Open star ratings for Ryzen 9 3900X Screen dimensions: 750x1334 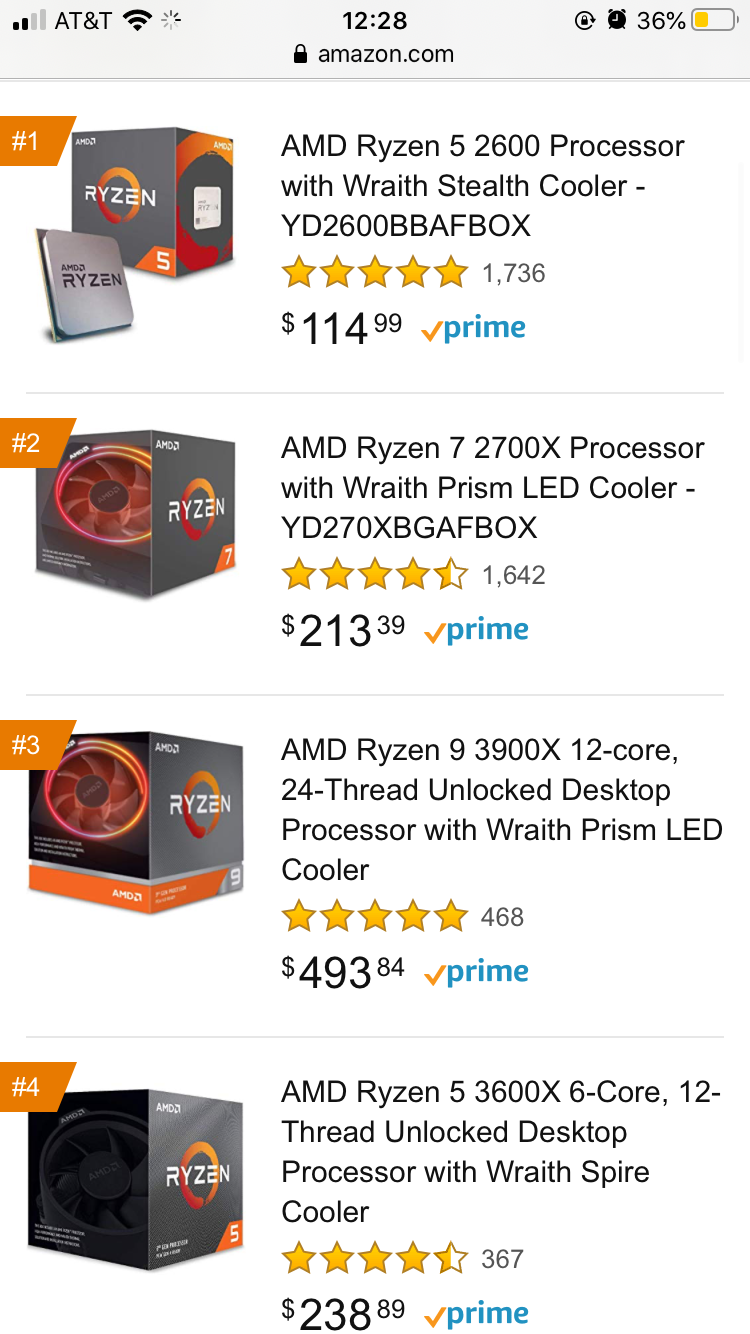click(374, 916)
